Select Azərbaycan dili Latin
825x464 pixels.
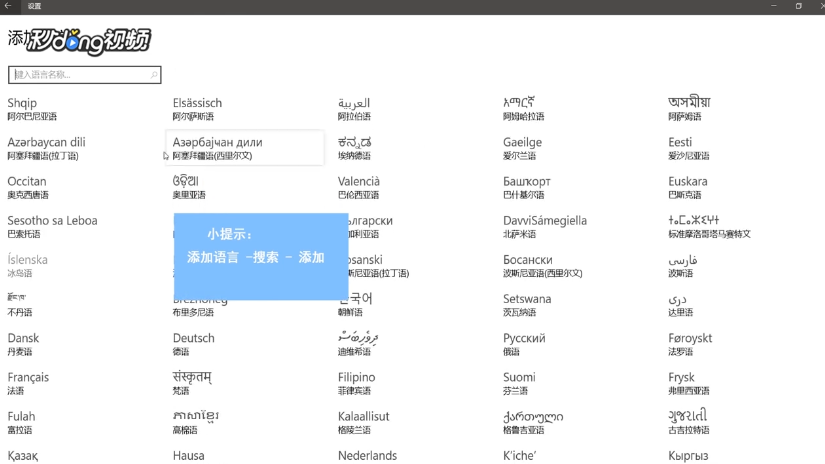click(x=46, y=148)
